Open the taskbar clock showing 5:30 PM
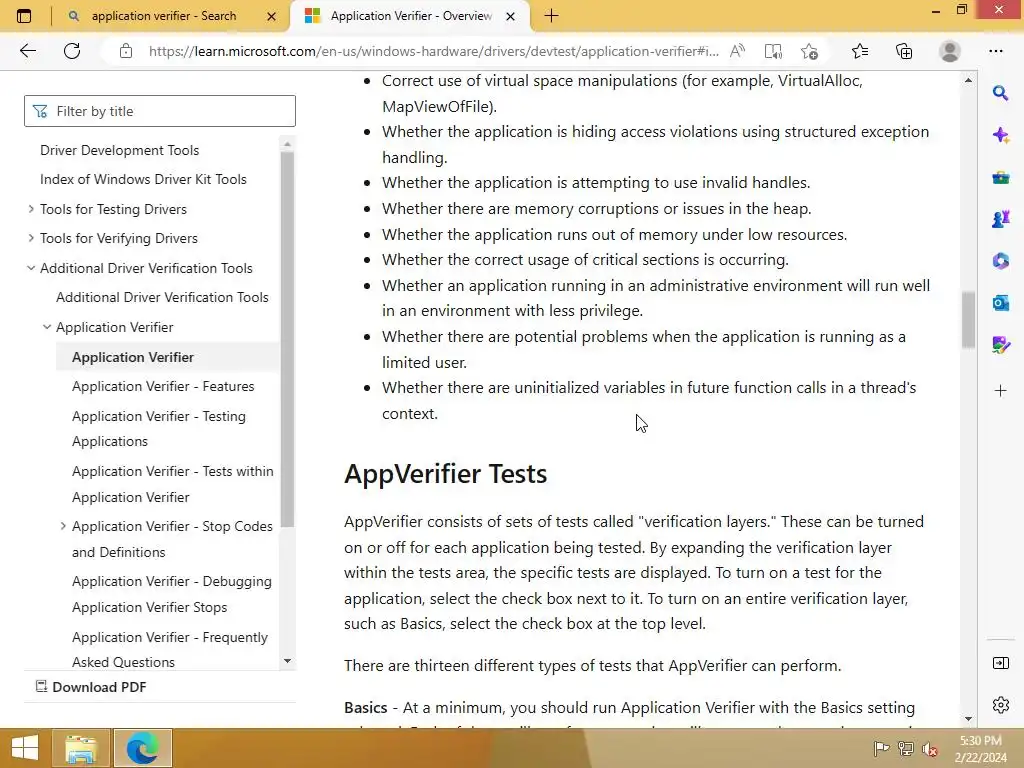 [980, 749]
